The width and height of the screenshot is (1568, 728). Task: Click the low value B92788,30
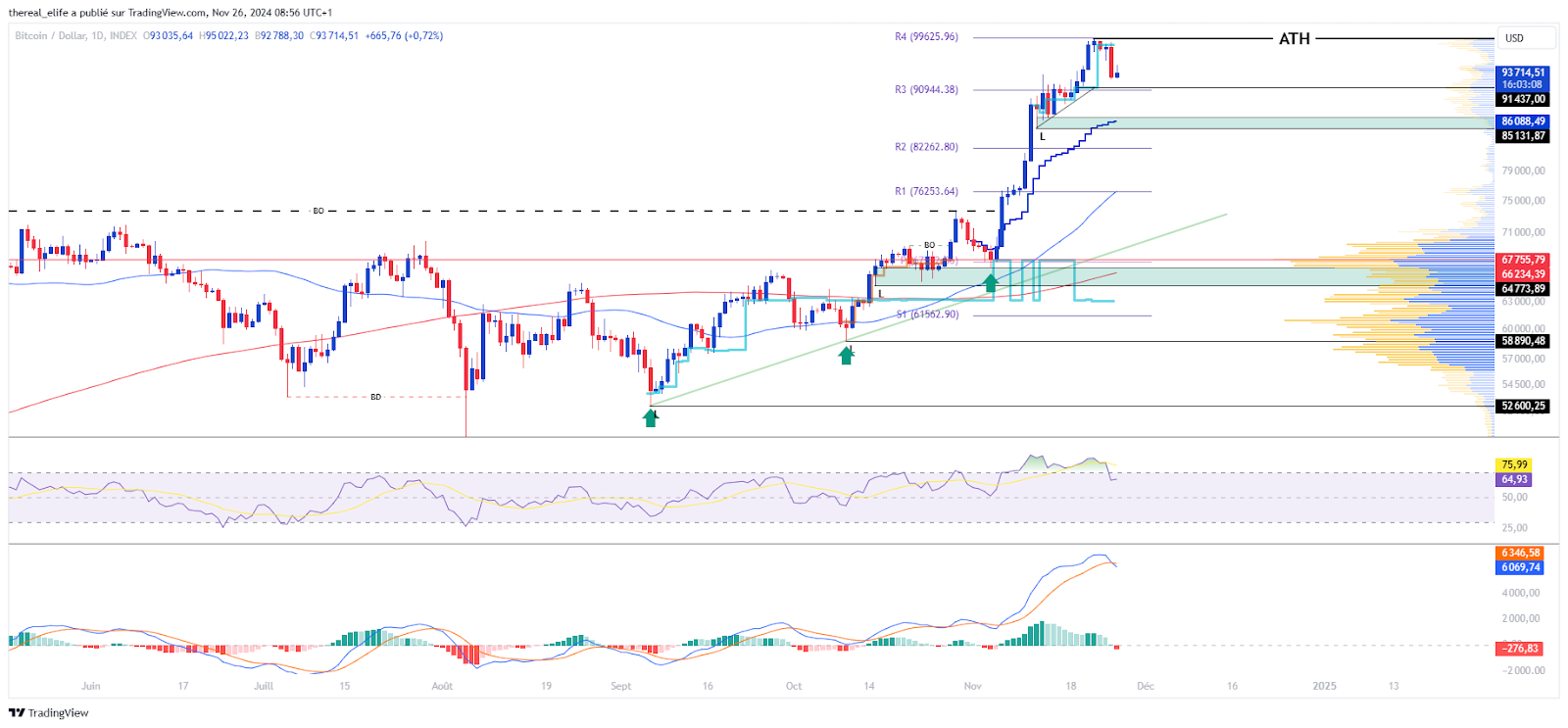point(279,36)
